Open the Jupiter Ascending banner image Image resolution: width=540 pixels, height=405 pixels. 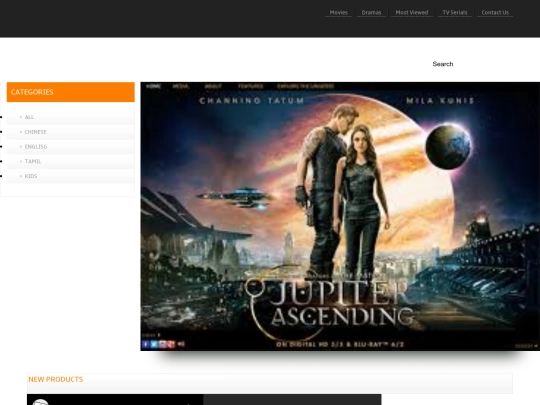(340, 216)
